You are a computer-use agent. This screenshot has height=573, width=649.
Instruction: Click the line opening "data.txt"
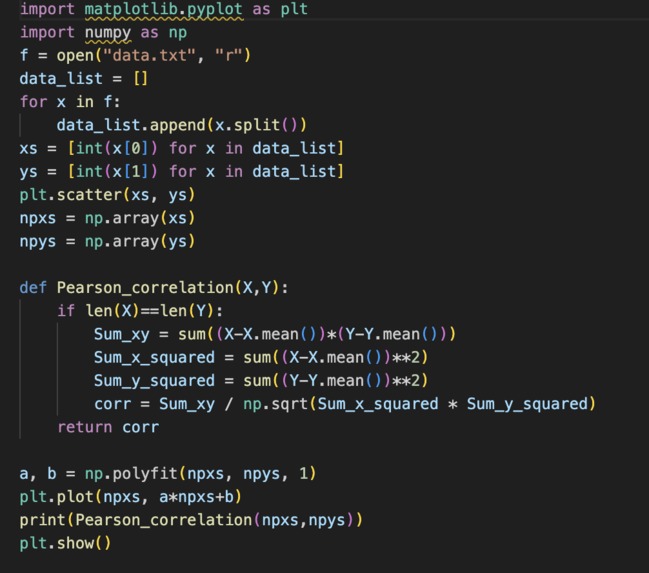[135, 55]
